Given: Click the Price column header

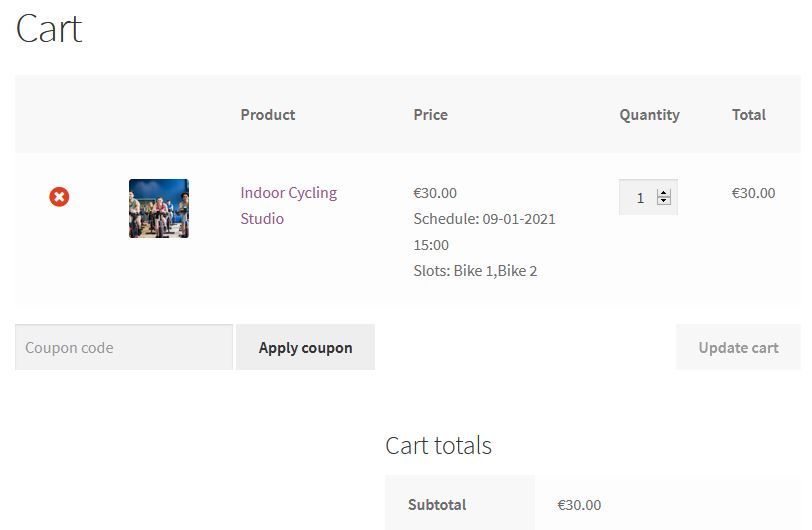Looking at the screenshot, I should (x=430, y=115).
